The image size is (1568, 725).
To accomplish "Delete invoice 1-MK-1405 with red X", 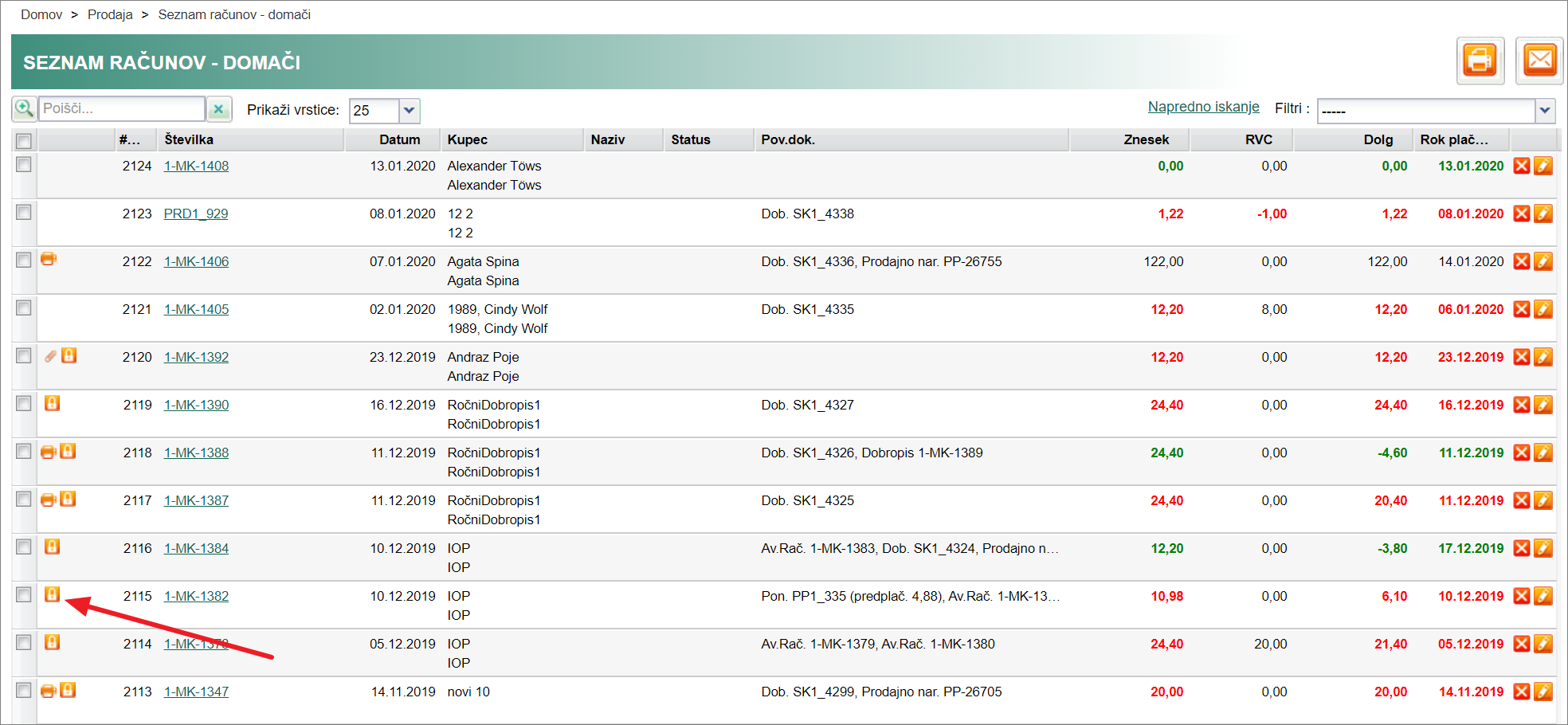I will click(x=1522, y=309).
